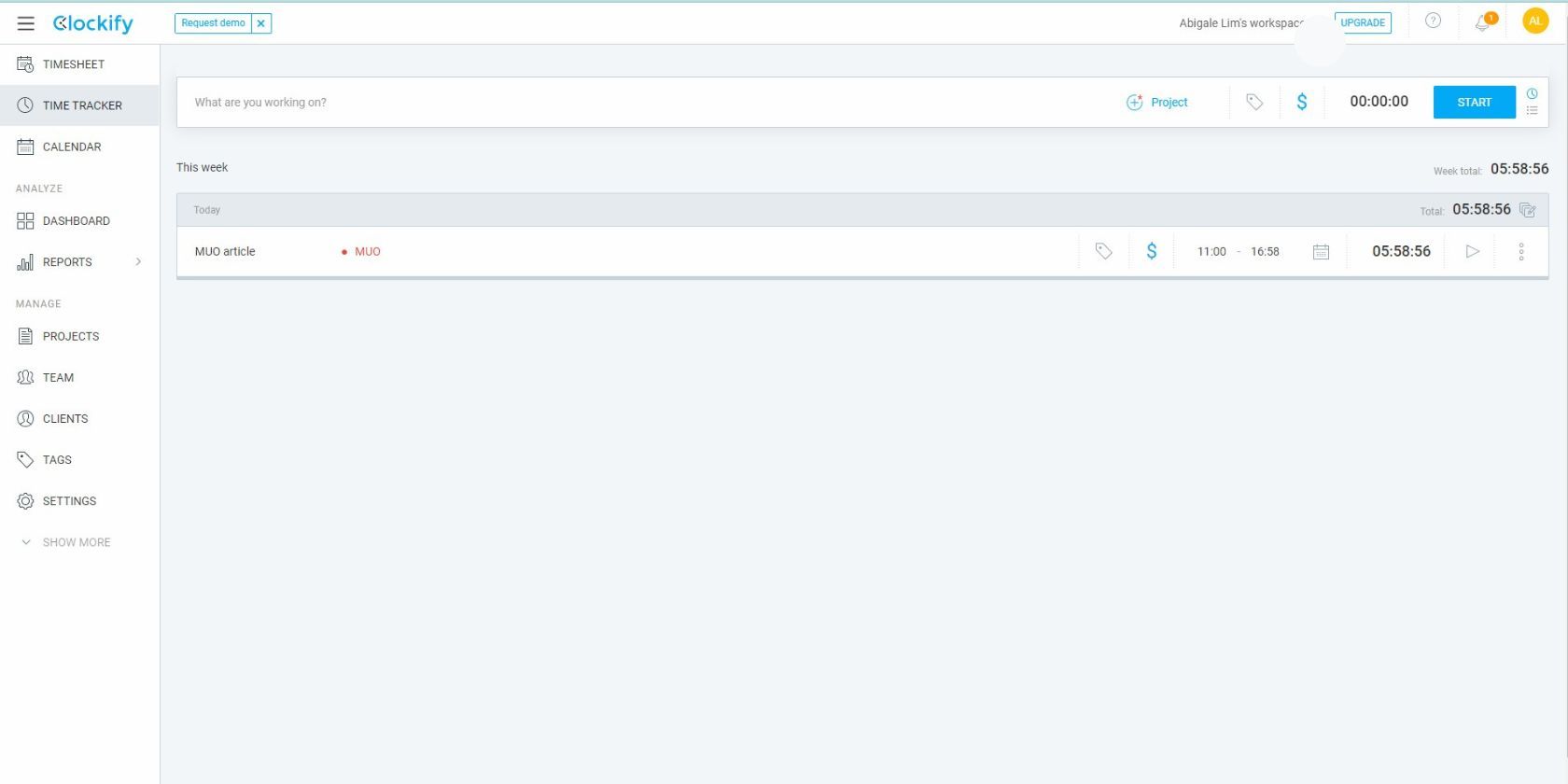Open the Tags page
The width and height of the screenshot is (1568, 784).
point(79,459)
